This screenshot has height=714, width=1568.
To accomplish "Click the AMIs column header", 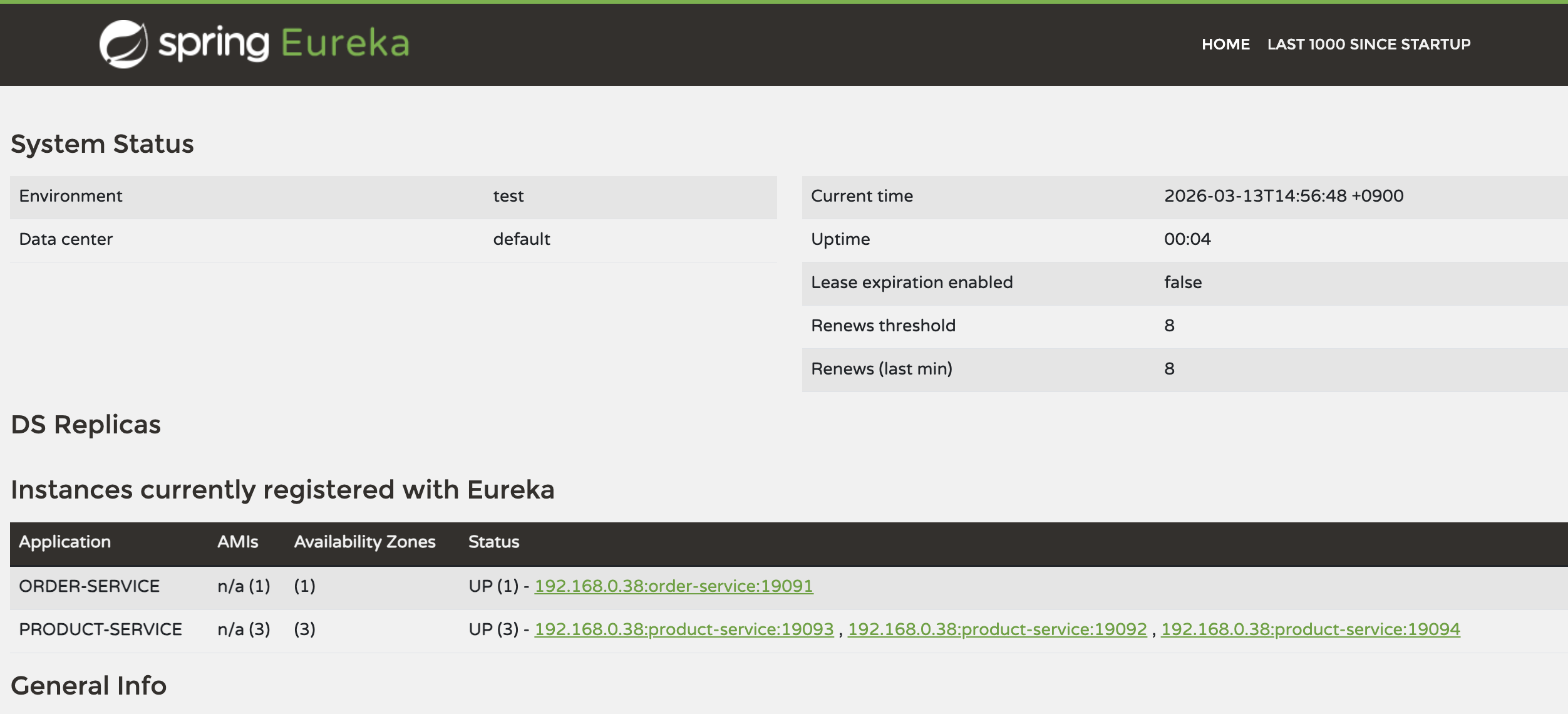I will click(x=237, y=542).
